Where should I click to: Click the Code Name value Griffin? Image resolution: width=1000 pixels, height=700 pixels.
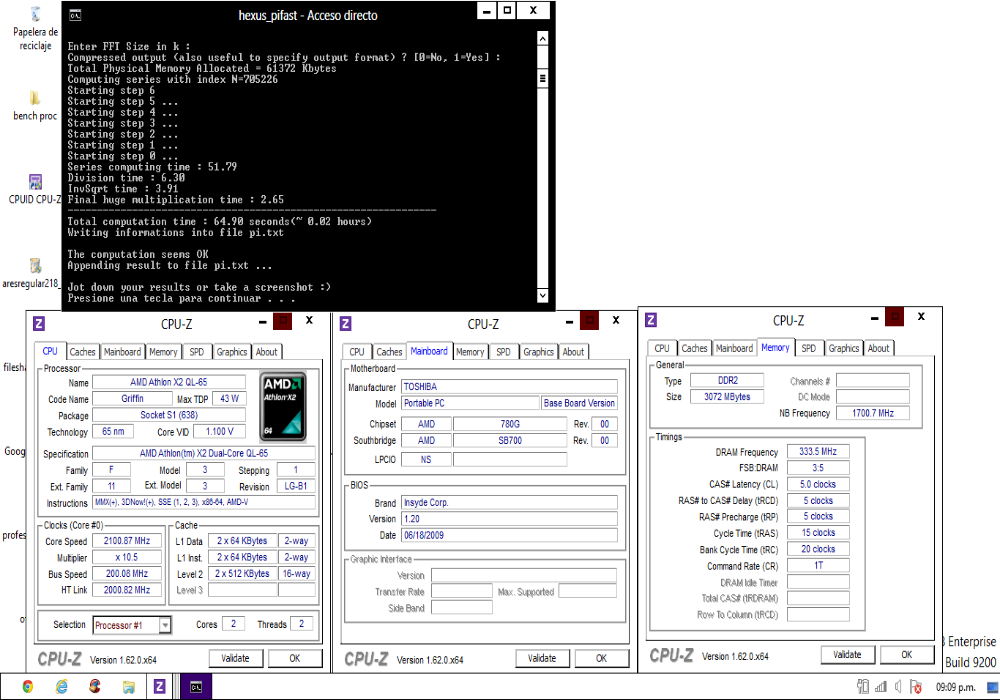[133, 398]
